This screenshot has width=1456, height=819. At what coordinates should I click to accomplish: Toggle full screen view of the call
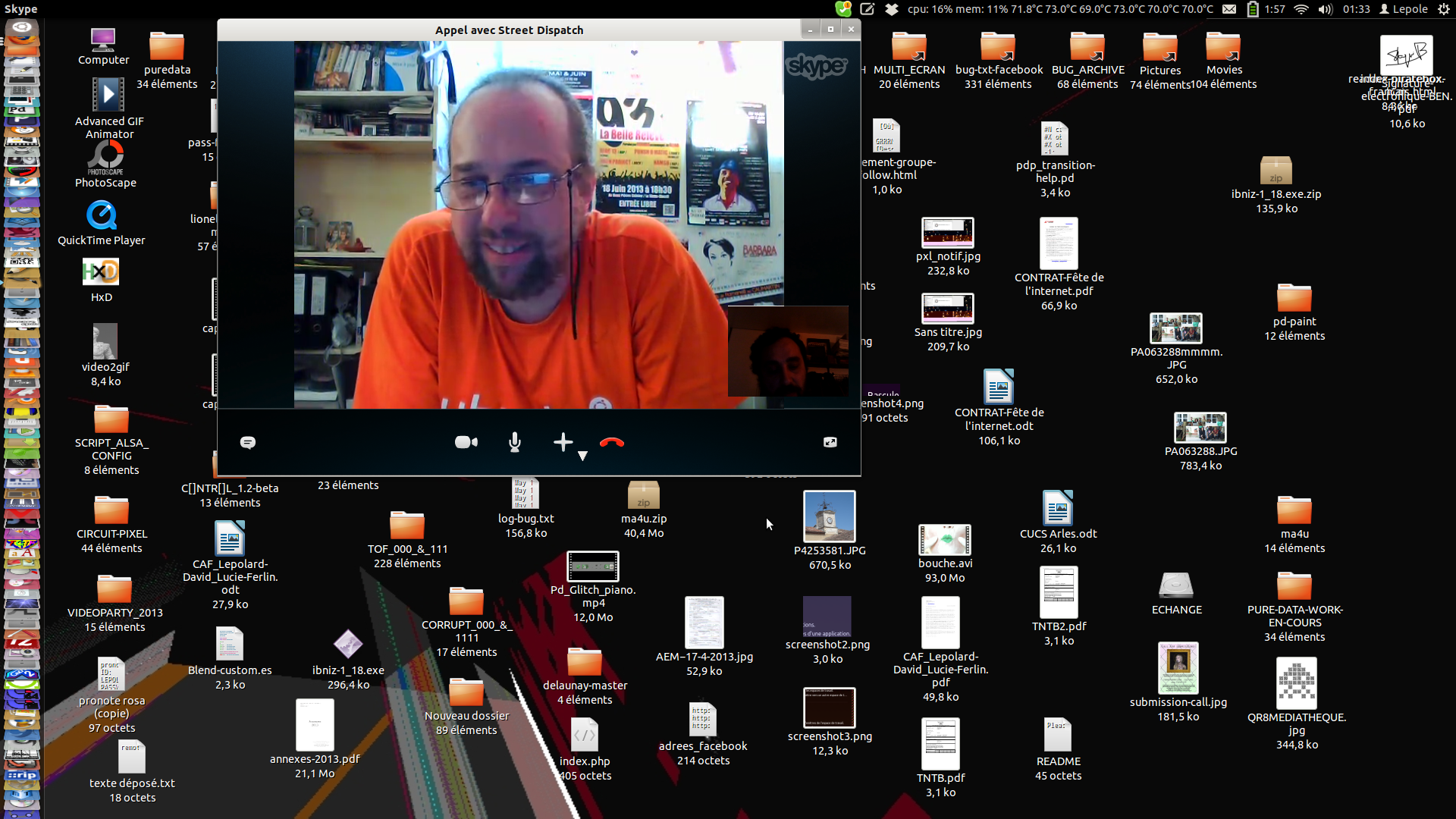[830, 442]
